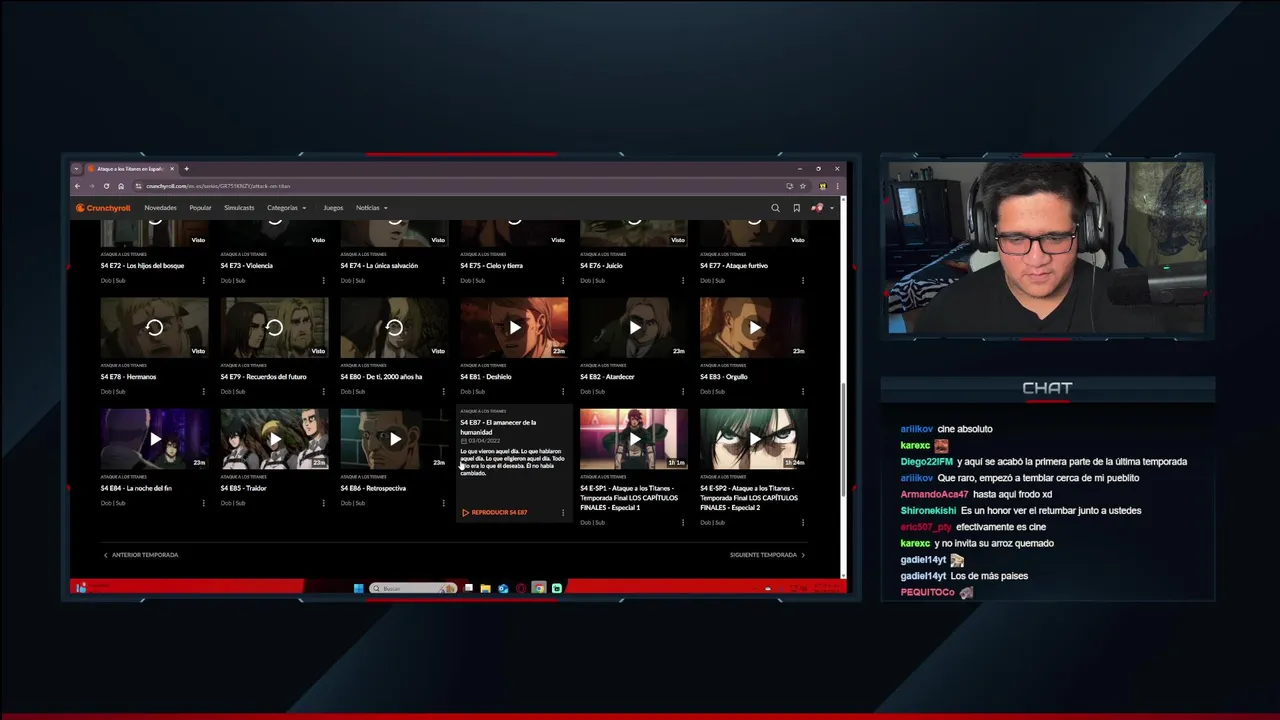
Task: Open title S4 E87 - El amanecer de la humanidad
Action: pos(499,427)
